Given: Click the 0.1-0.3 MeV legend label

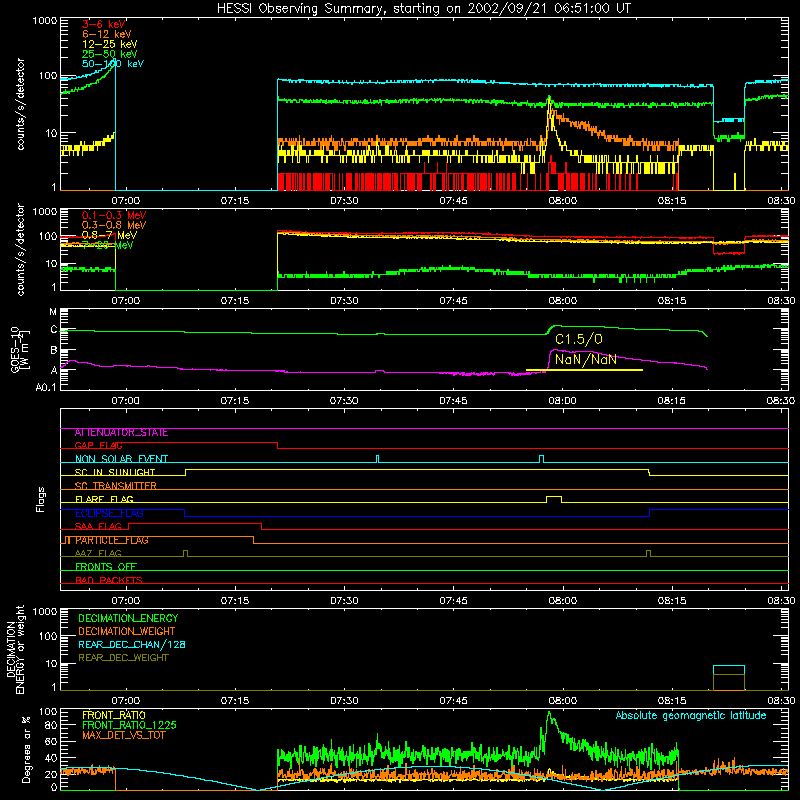Looking at the screenshot, I should [x=114, y=215].
